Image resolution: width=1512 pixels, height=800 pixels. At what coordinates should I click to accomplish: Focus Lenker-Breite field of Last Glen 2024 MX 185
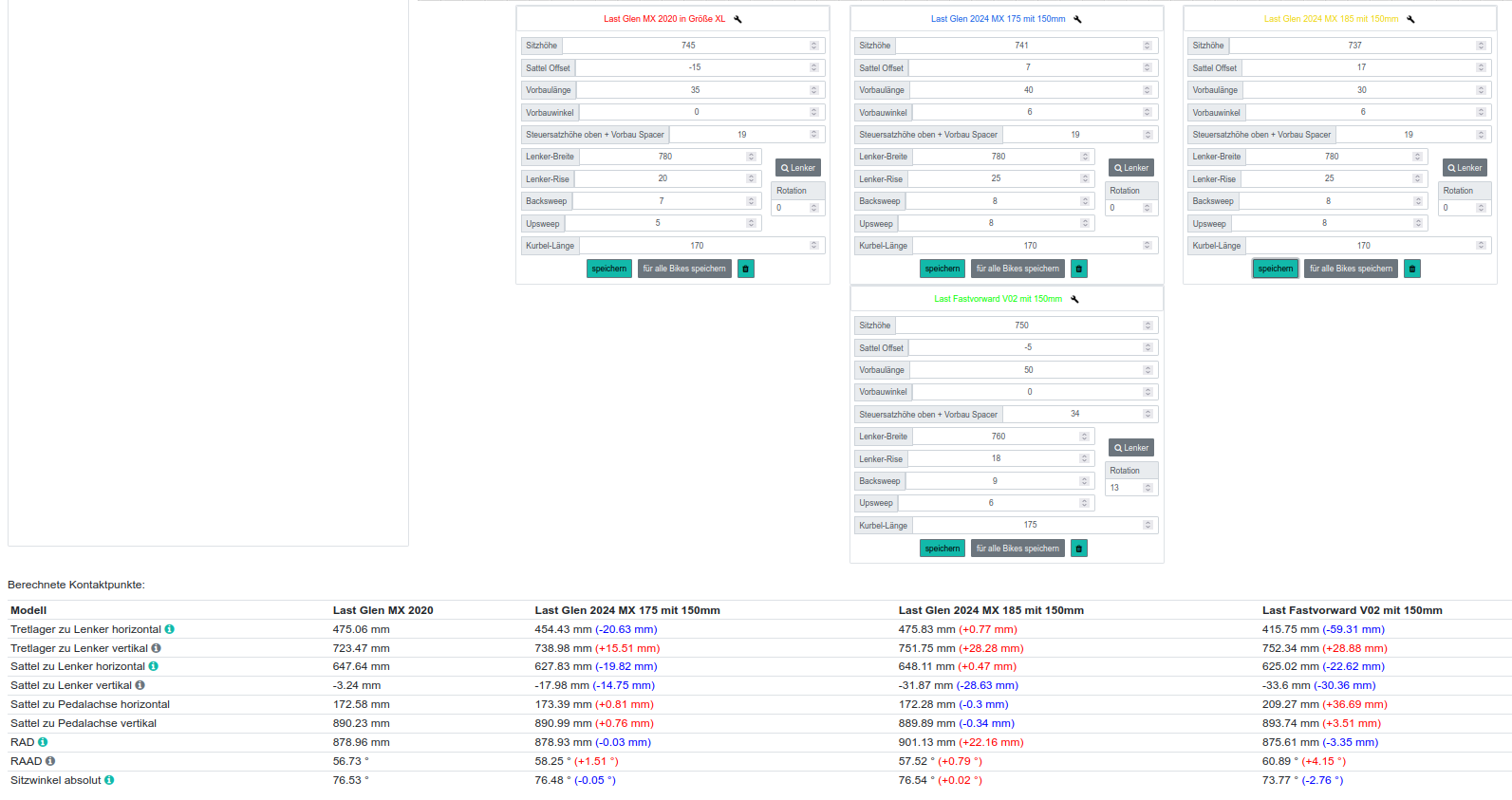tap(1336, 157)
